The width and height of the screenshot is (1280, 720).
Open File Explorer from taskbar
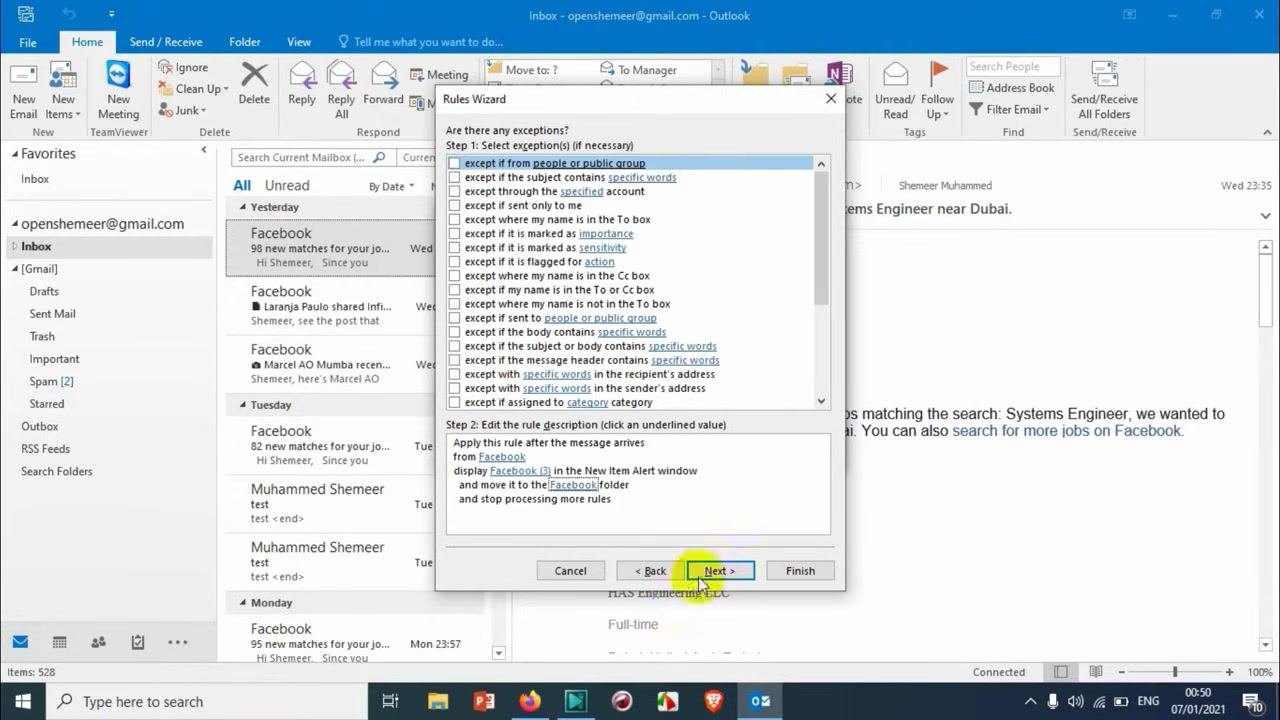(437, 701)
